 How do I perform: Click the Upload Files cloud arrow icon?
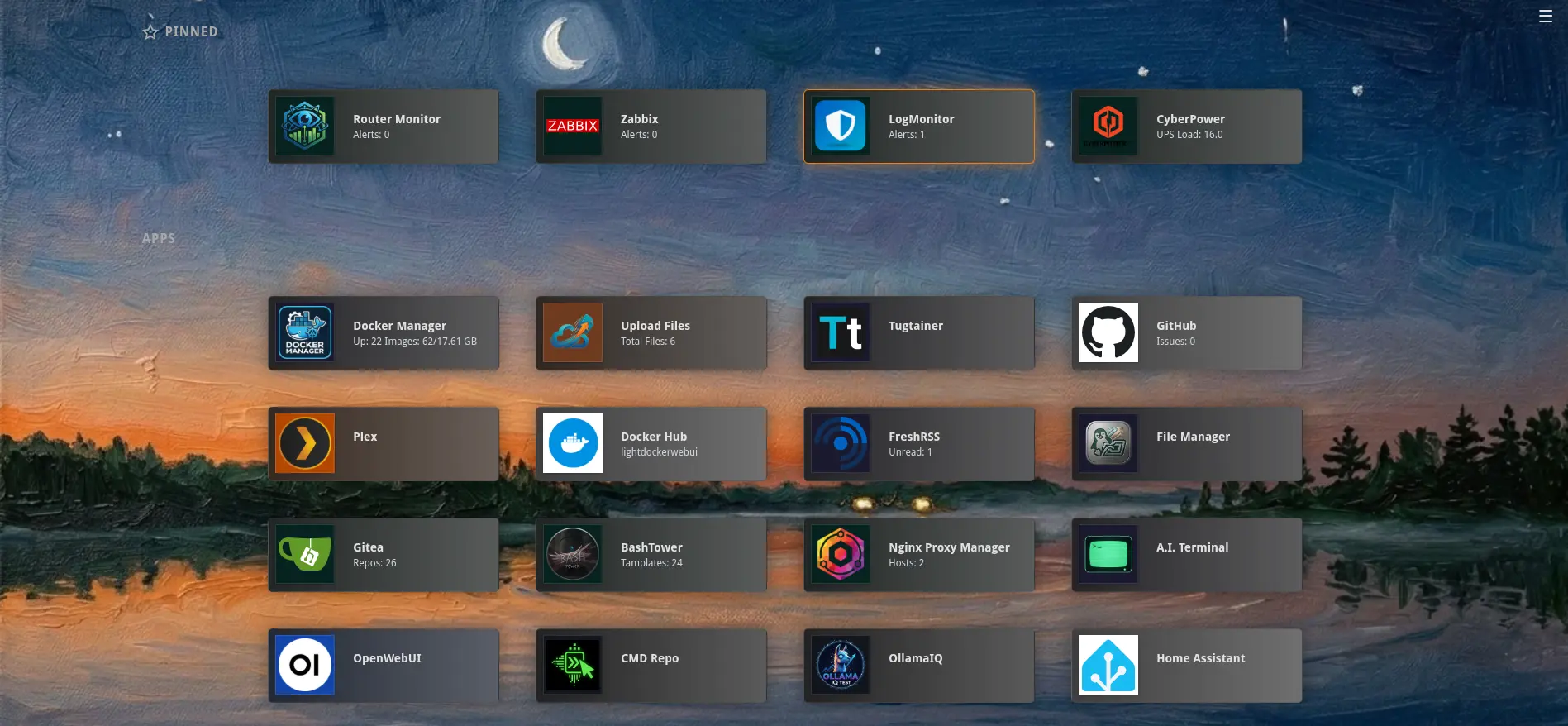(x=573, y=332)
